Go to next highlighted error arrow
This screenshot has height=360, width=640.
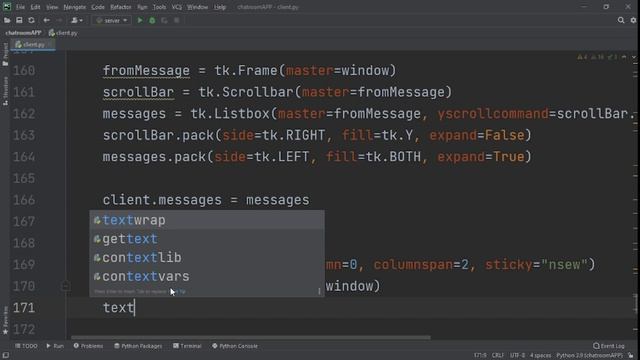tap(634, 57)
